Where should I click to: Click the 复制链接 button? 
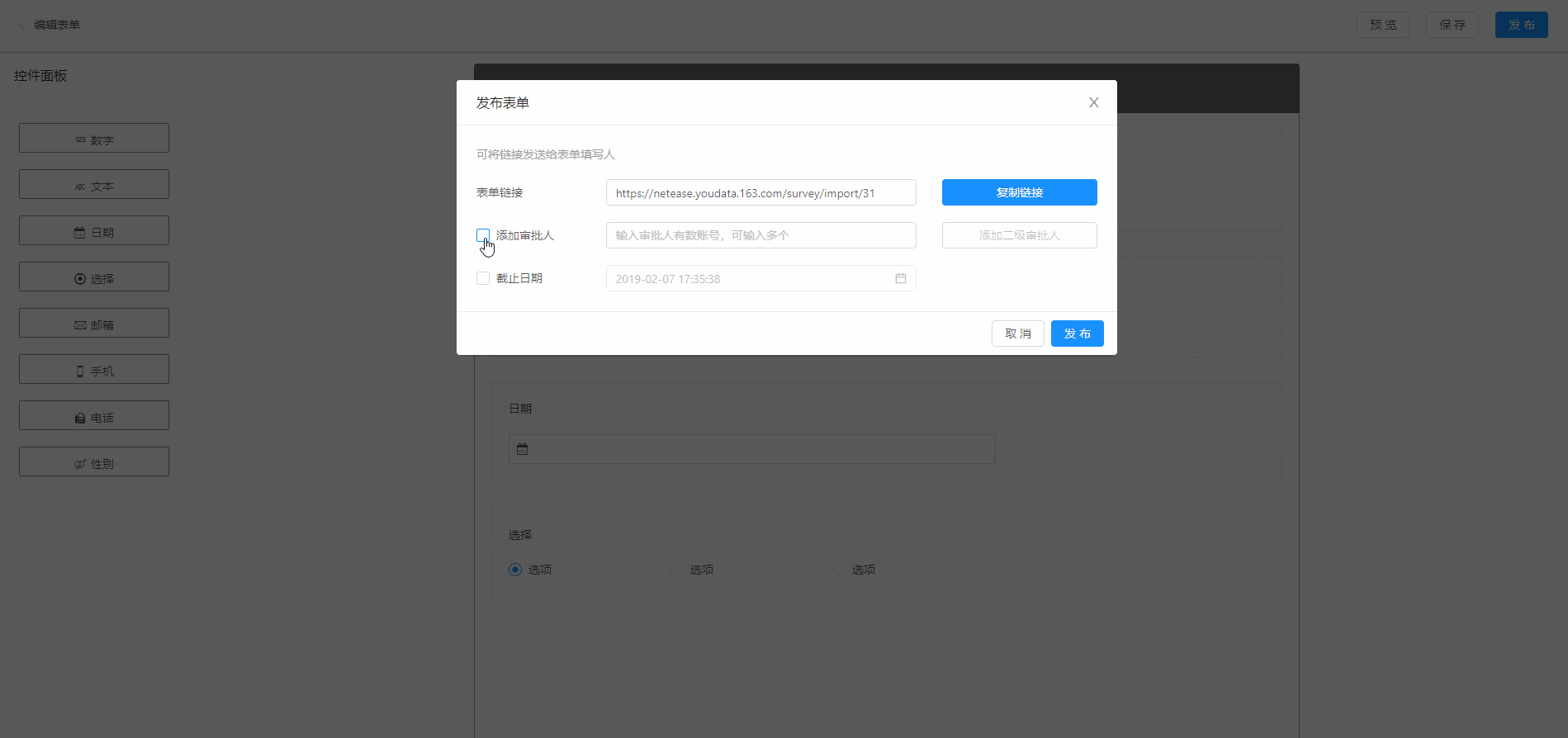pos(1019,192)
